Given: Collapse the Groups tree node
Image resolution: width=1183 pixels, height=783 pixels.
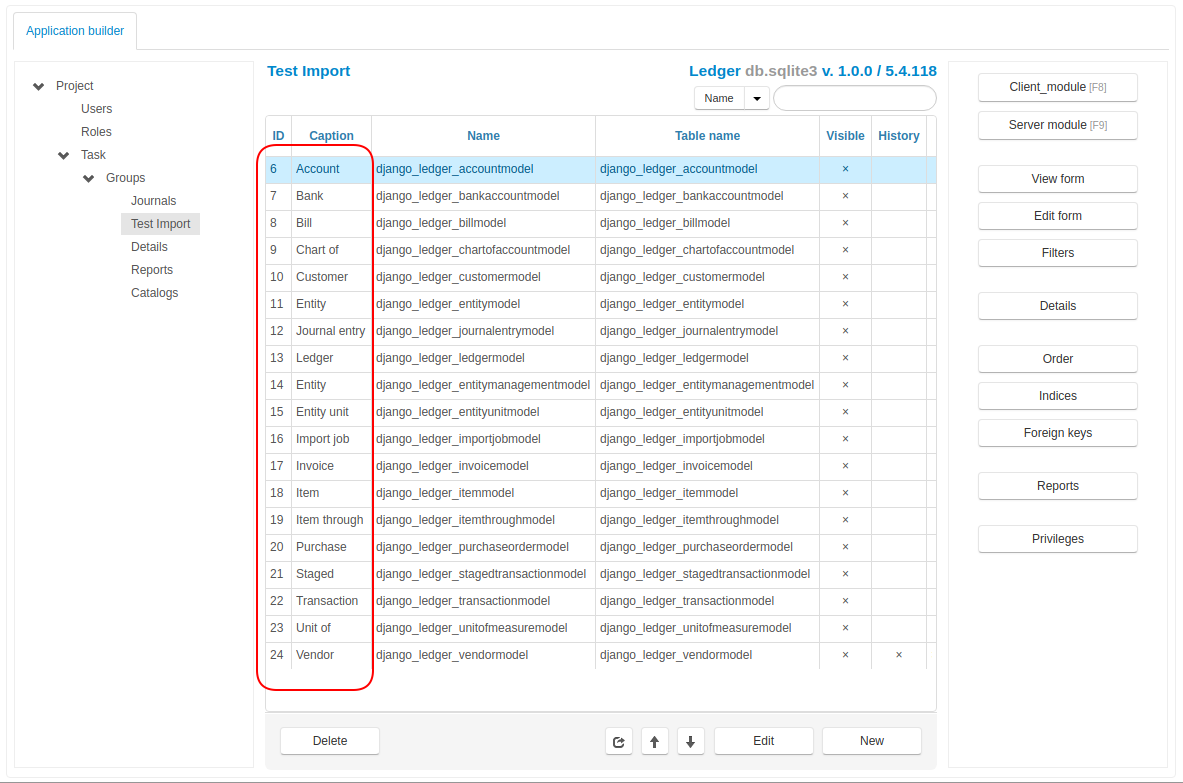Looking at the screenshot, I should click(88, 179).
